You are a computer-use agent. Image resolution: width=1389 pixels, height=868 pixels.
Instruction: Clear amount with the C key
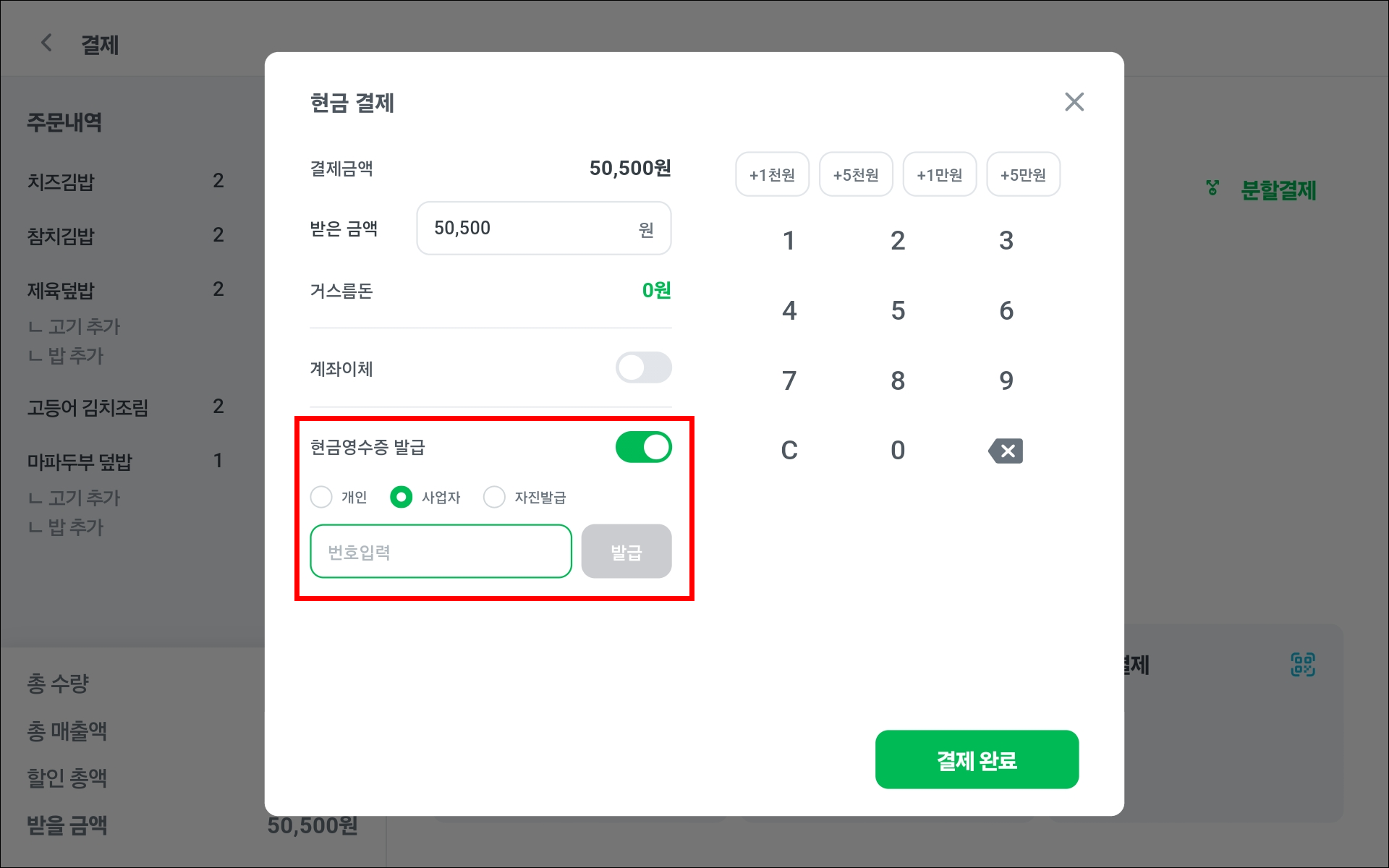coord(789,450)
